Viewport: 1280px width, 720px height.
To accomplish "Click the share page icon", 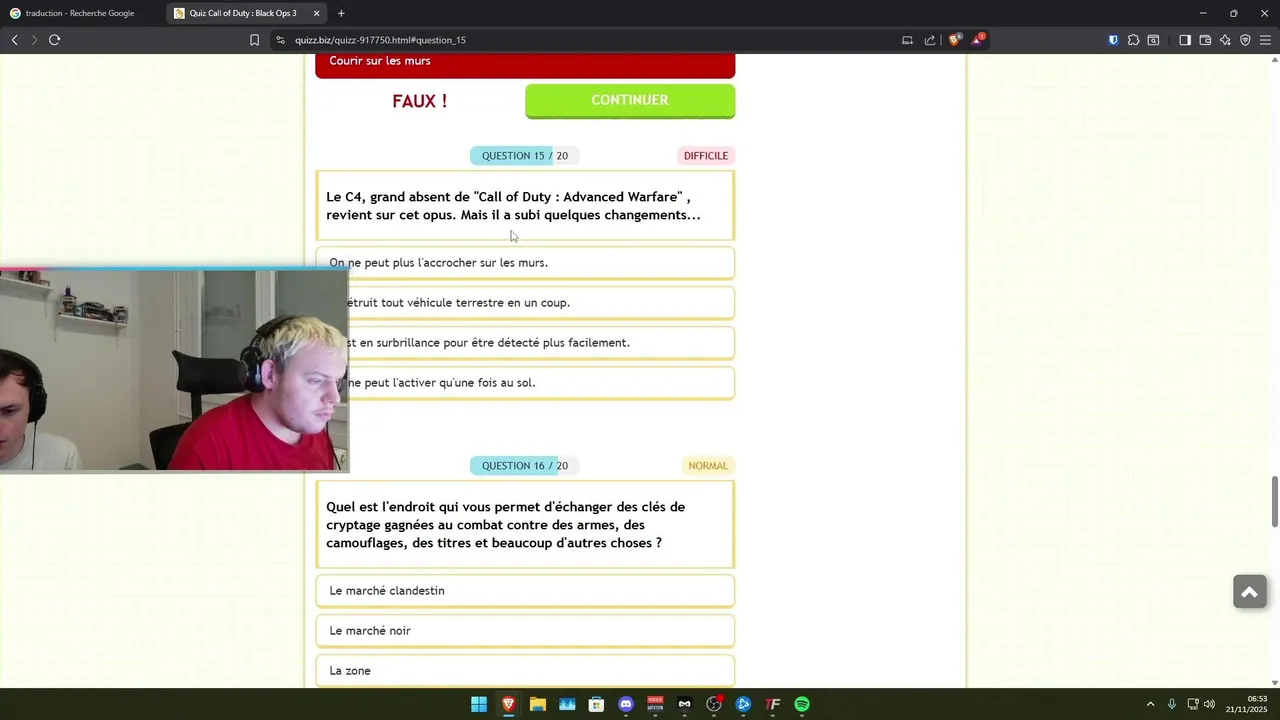I will [x=930, y=40].
